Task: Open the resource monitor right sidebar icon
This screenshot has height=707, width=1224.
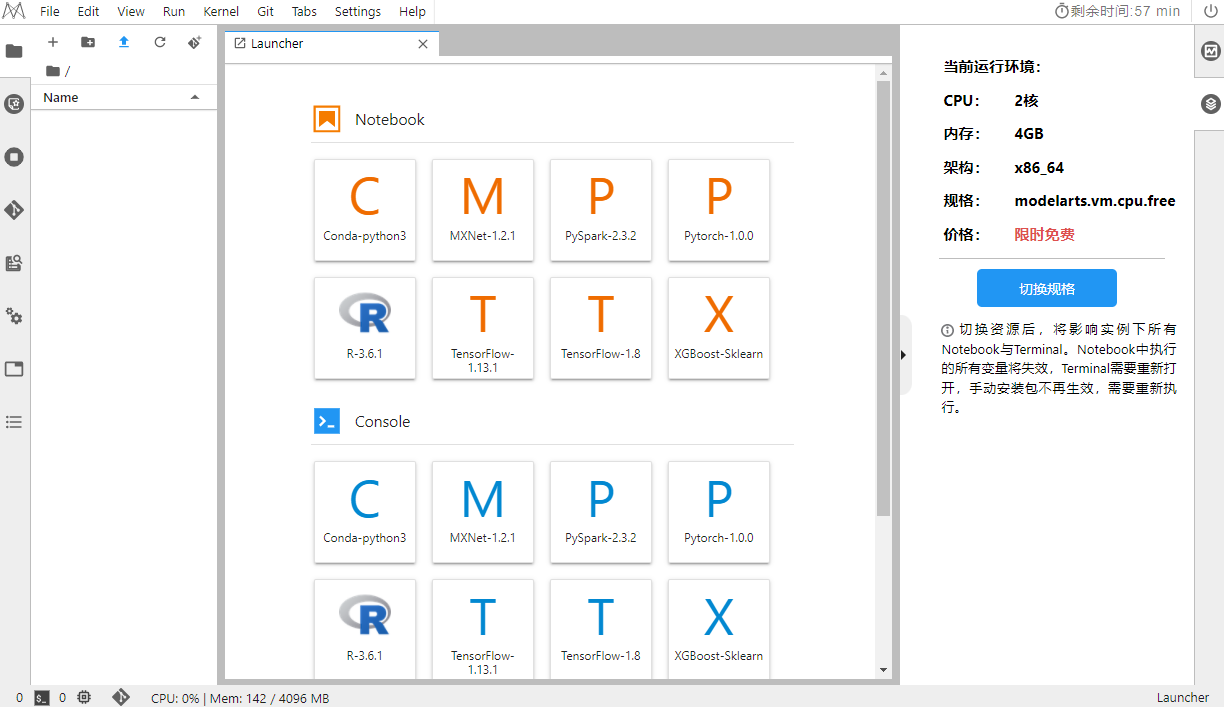Action: pyautogui.click(x=1210, y=51)
